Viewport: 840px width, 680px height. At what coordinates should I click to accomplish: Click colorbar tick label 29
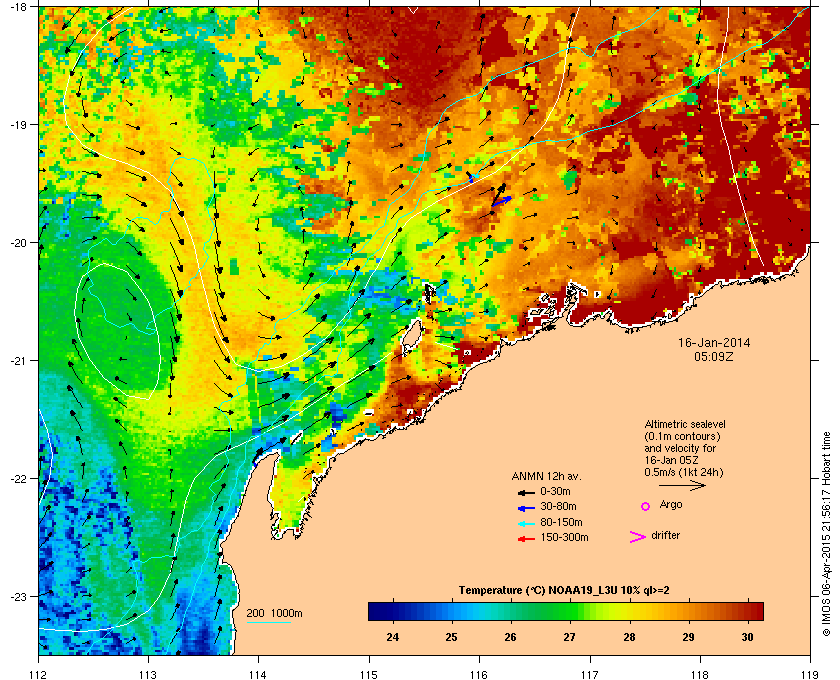point(688,637)
